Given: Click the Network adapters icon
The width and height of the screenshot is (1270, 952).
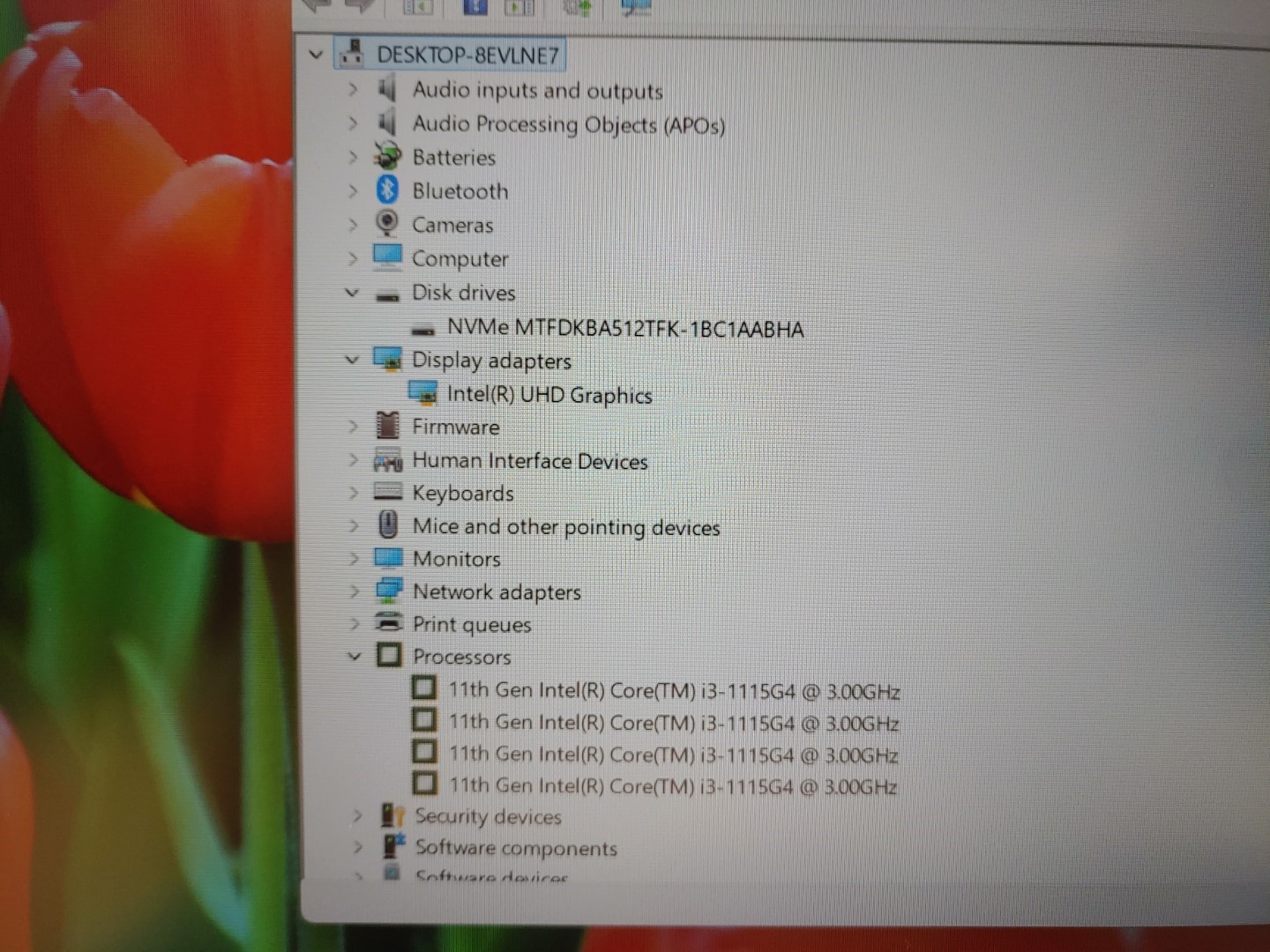Looking at the screenshot, I should pos(388,591).
